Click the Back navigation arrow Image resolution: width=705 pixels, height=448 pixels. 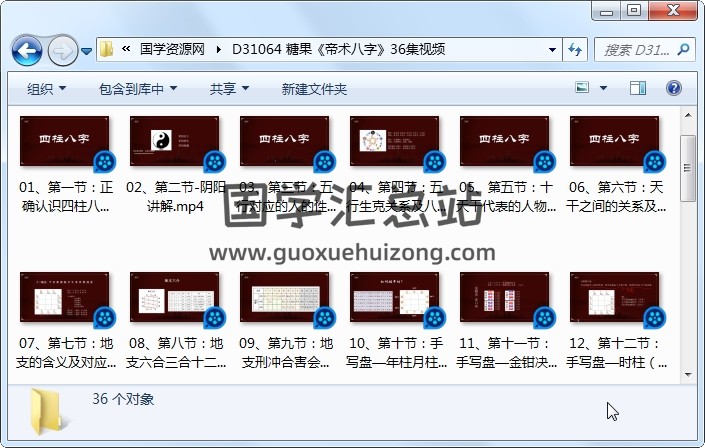point(27,50)
